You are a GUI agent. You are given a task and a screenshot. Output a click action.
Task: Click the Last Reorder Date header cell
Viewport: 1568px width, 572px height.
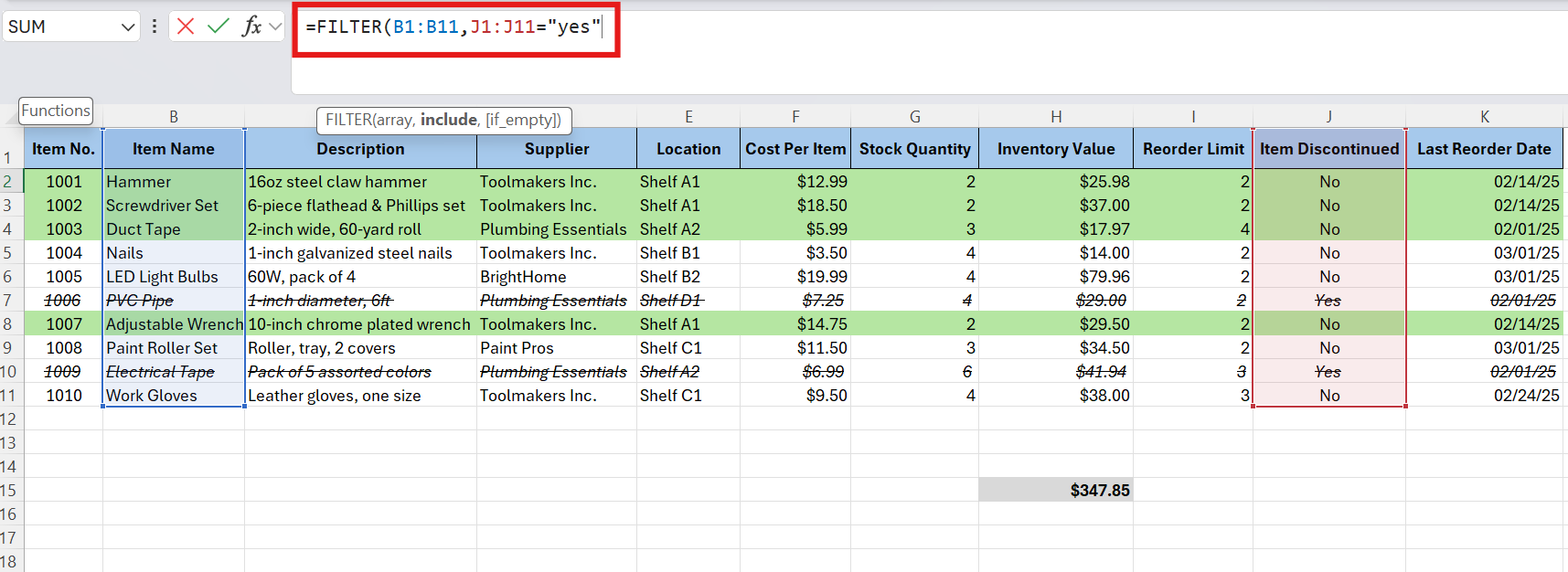1485,149
